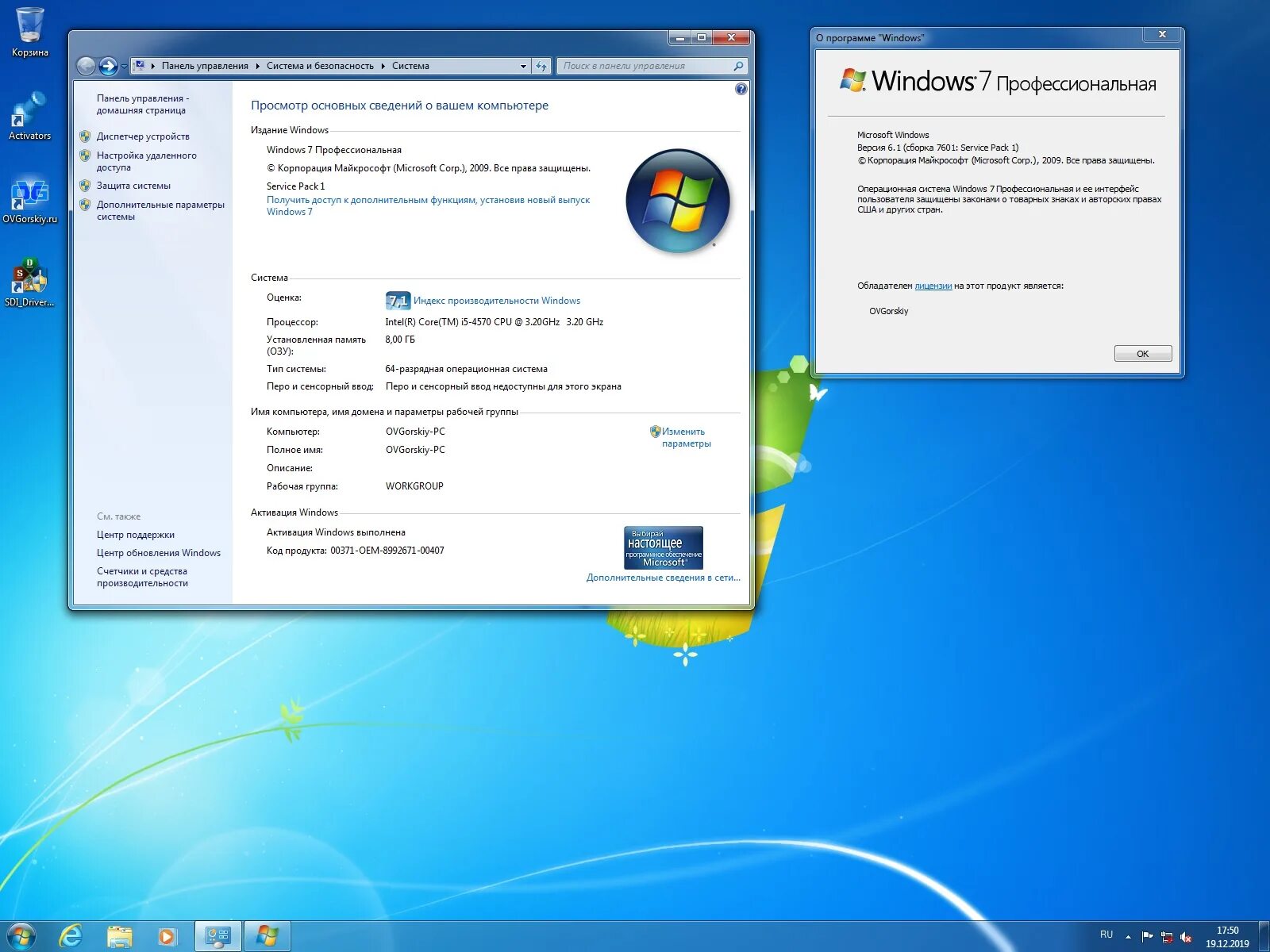
Task: Click the network status tray icon
Action: click(x=1166, y=937)
